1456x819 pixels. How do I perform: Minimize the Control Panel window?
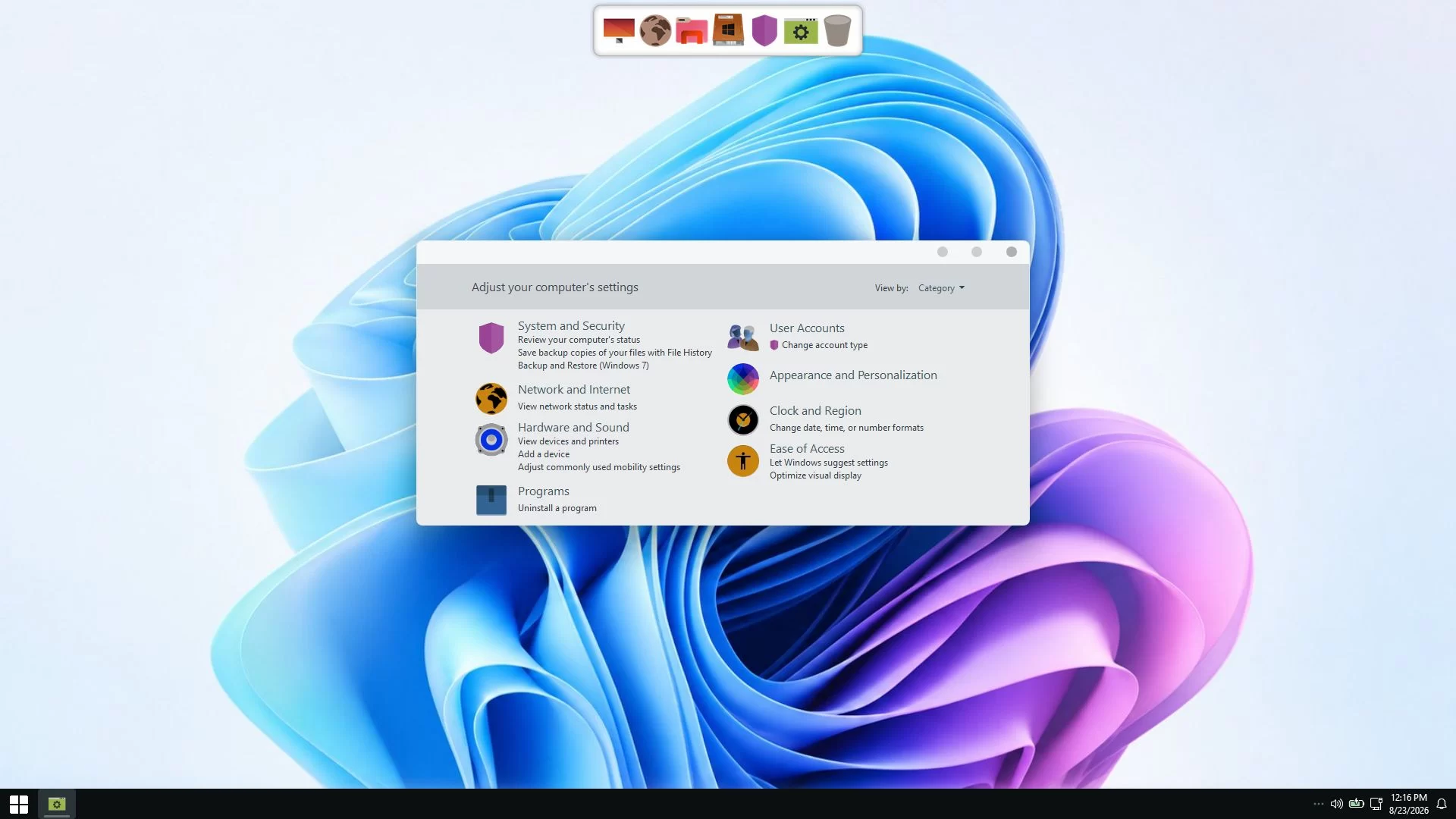pyautogui.click(x=943, y=252)
